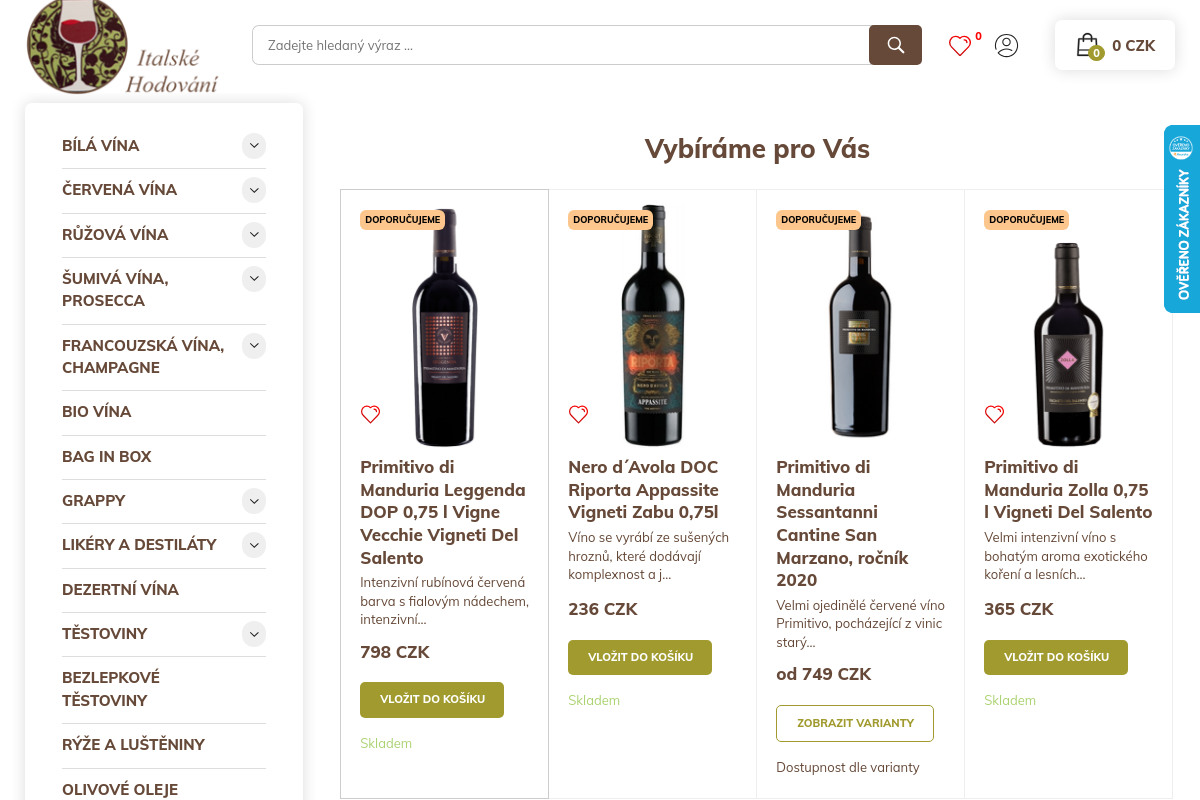The image size is (1200, 800).
Task: Add Nero d'Avola Riporta to favorites
Action: click(579, 414)
